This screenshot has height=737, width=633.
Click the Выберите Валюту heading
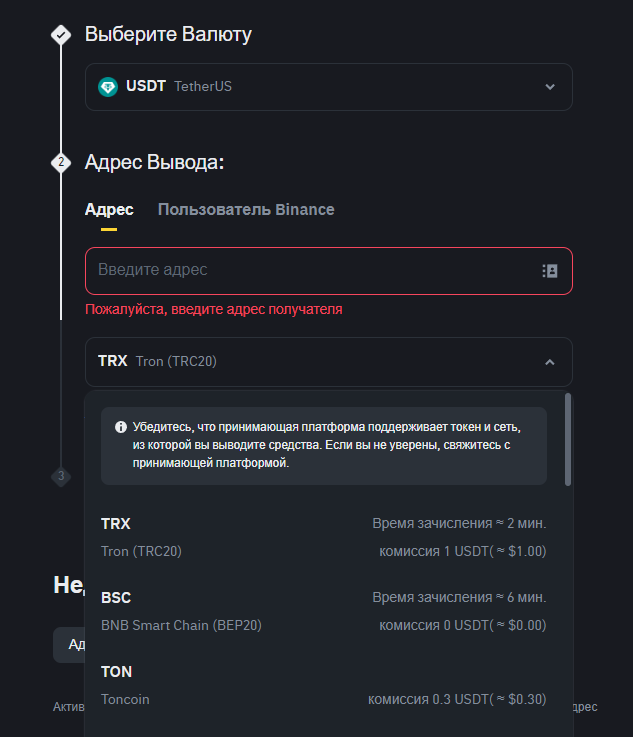click(168, 35)
